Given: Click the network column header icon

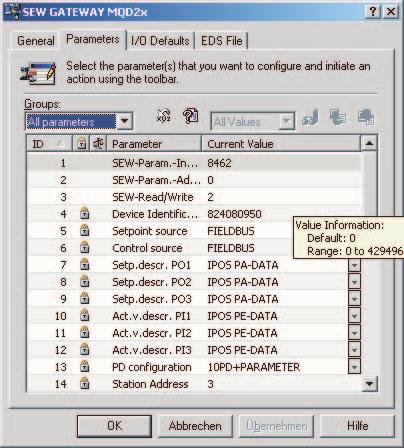Looking at the screenshot, I should 98,144.
